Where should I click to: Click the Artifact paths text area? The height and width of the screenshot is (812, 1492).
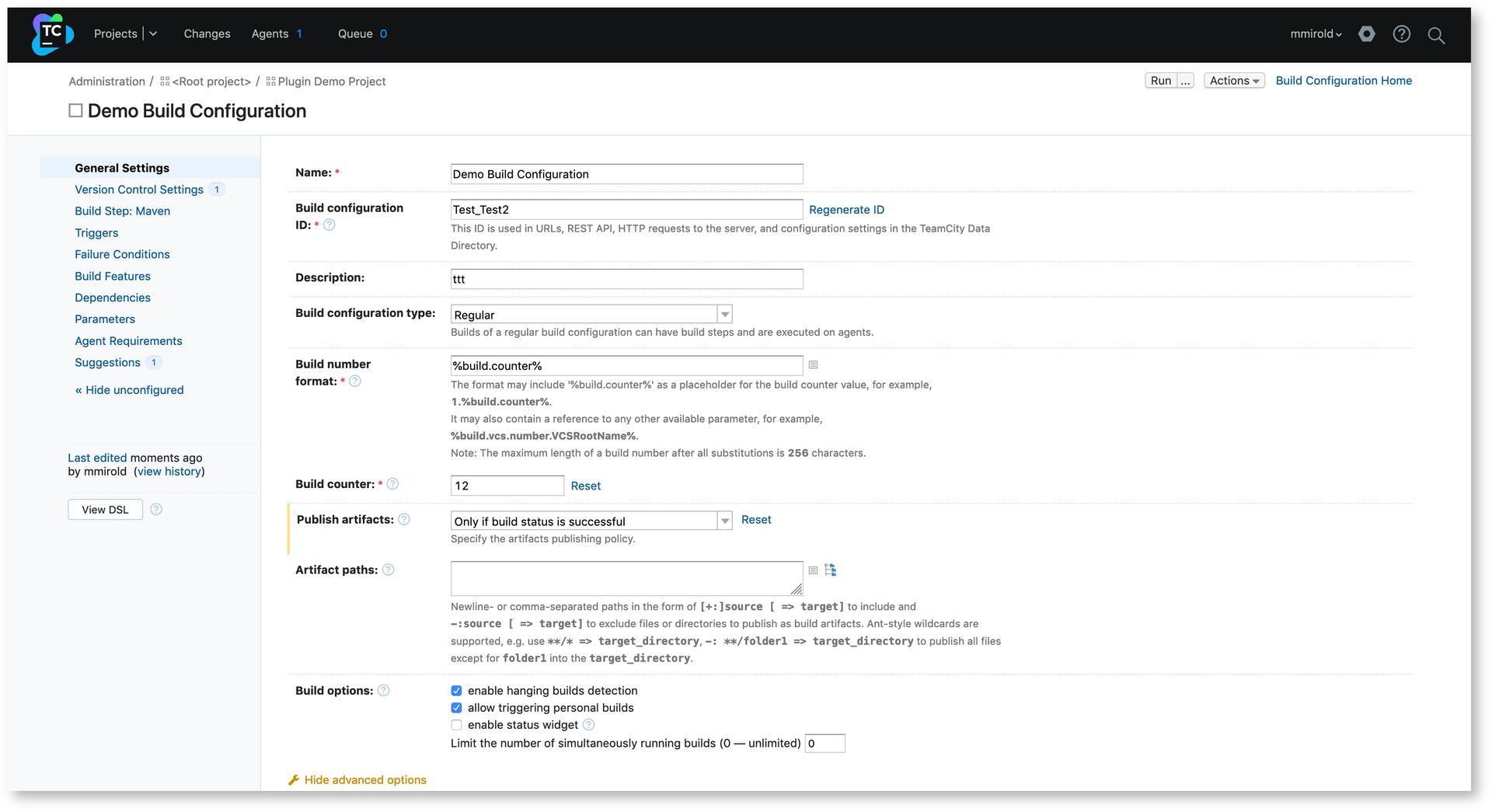626,579
